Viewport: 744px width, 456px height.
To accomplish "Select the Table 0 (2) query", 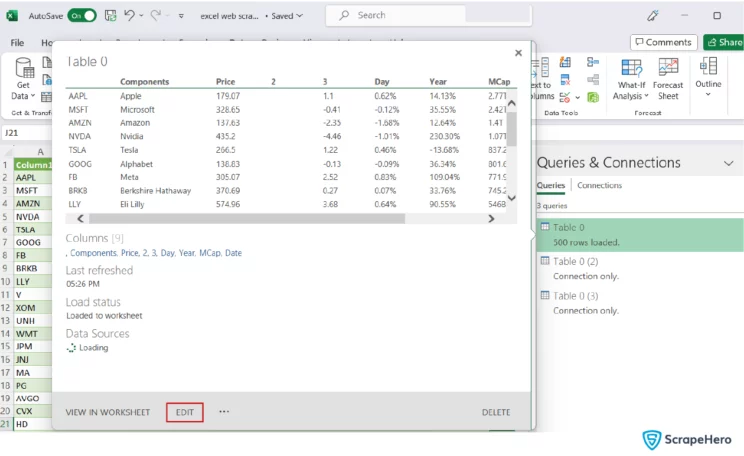I will point(640,269).
